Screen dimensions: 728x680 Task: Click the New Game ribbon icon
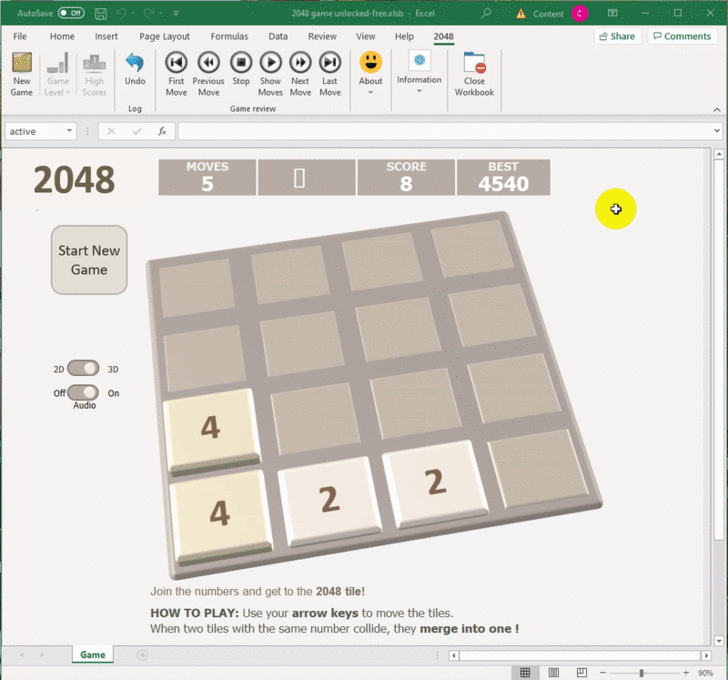22,62
